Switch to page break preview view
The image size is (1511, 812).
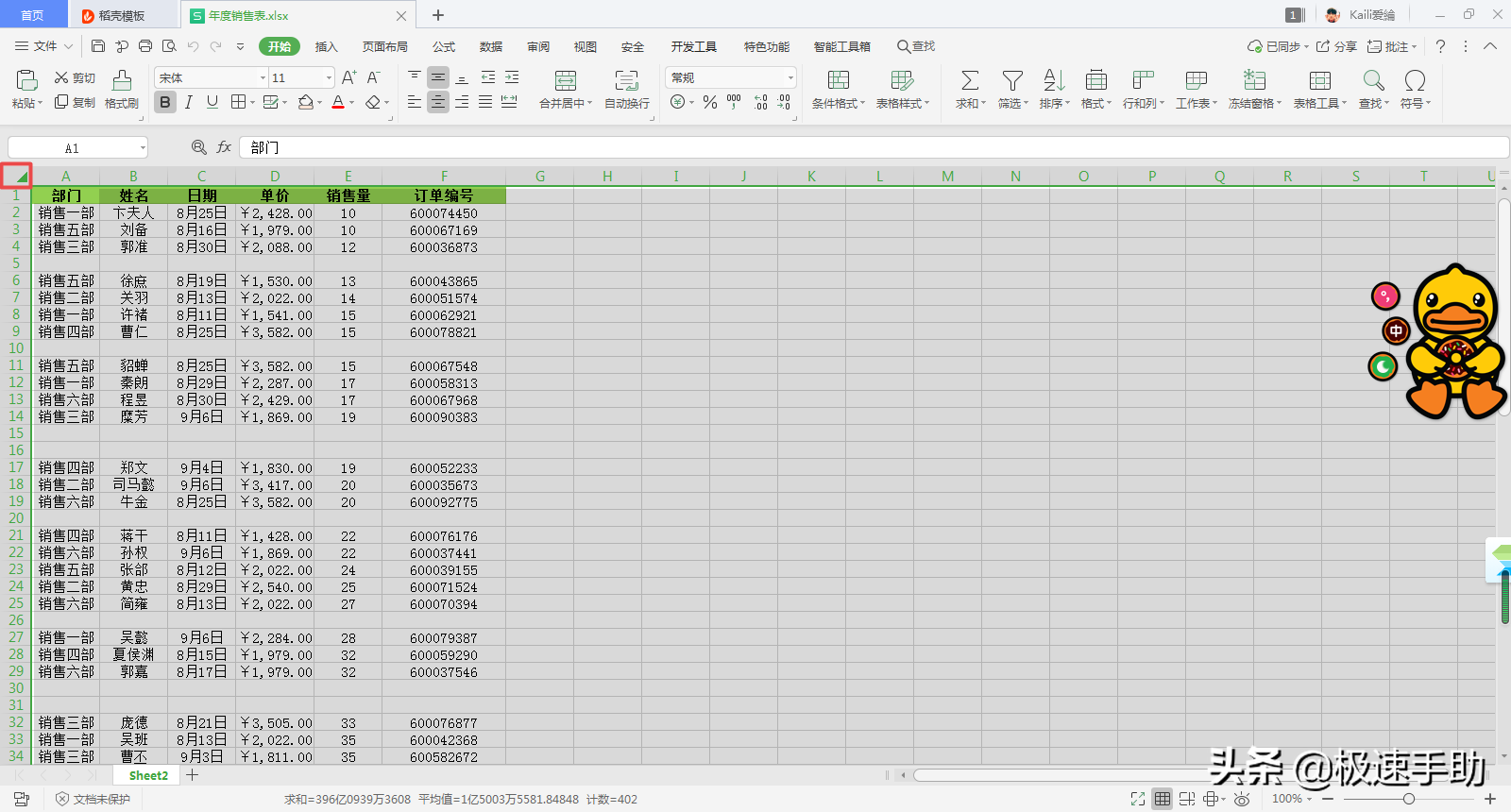pos(1187,799)
